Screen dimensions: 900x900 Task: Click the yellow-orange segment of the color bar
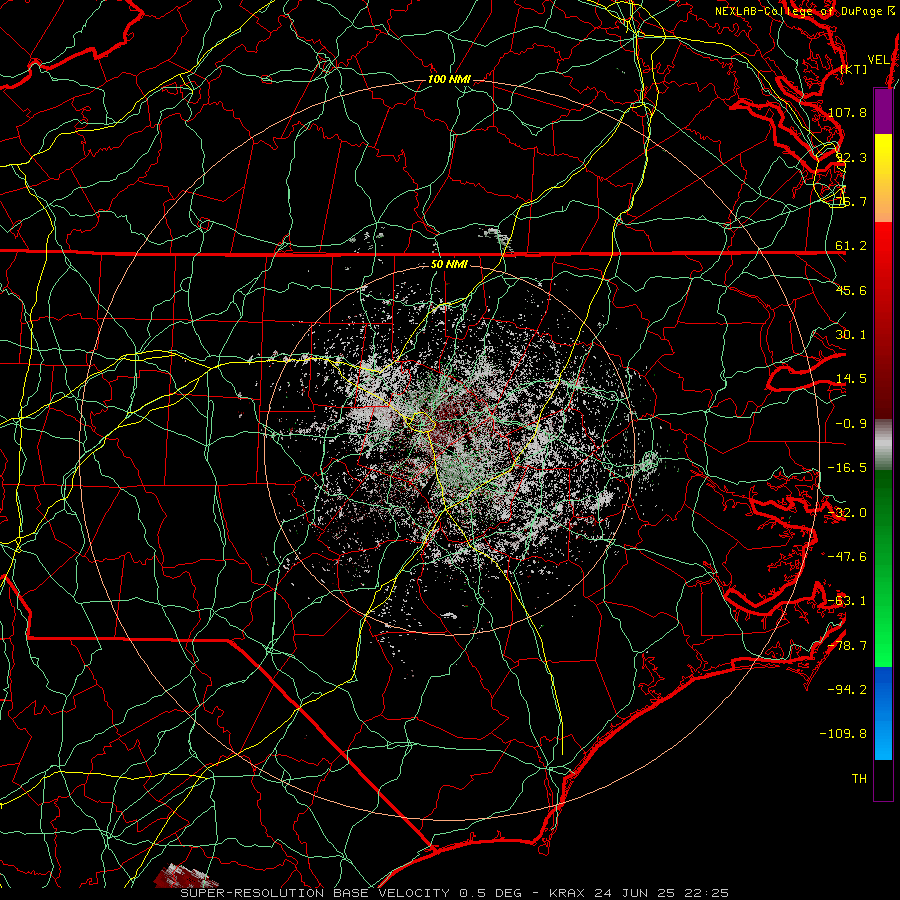(883, 178)
